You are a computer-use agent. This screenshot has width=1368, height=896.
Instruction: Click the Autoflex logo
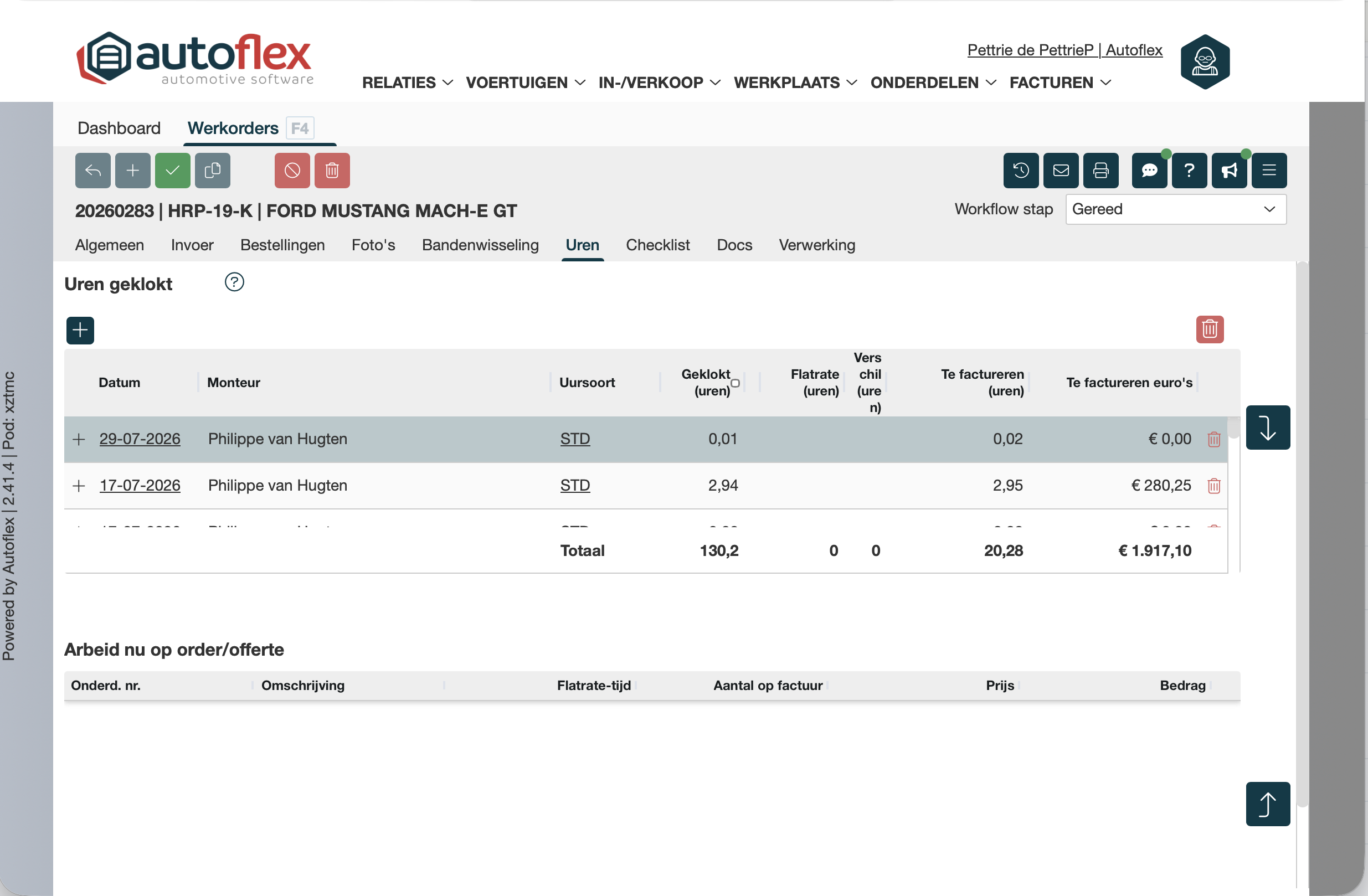tap(196, 58)
